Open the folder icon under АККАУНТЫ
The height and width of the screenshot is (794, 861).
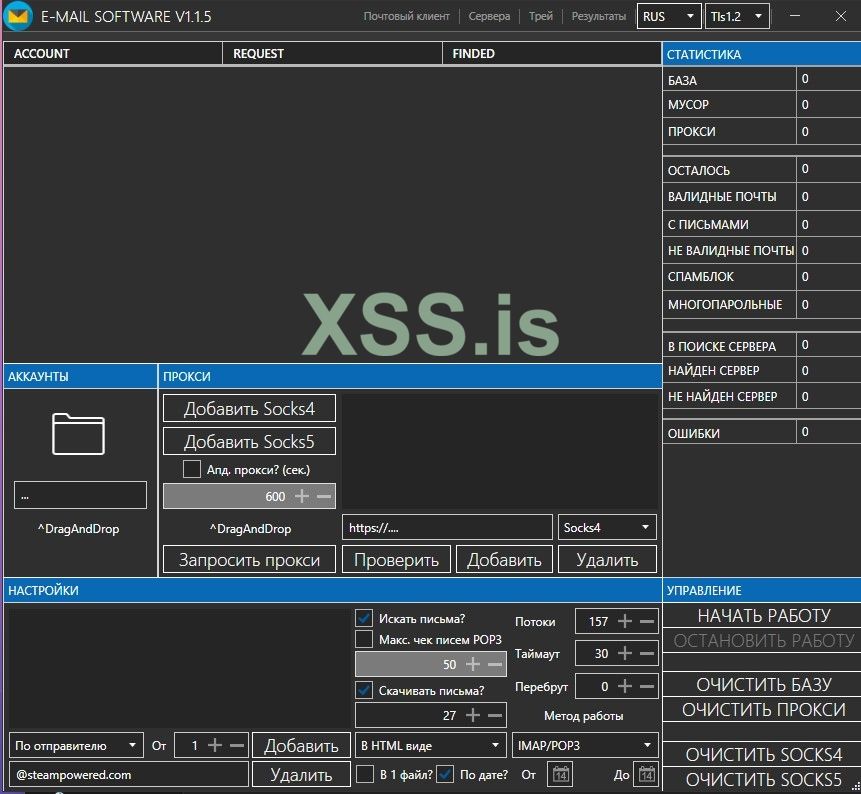(79, 433)
